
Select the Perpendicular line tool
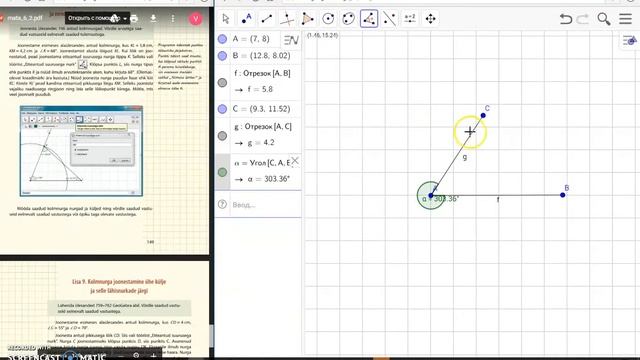(287, 19)
